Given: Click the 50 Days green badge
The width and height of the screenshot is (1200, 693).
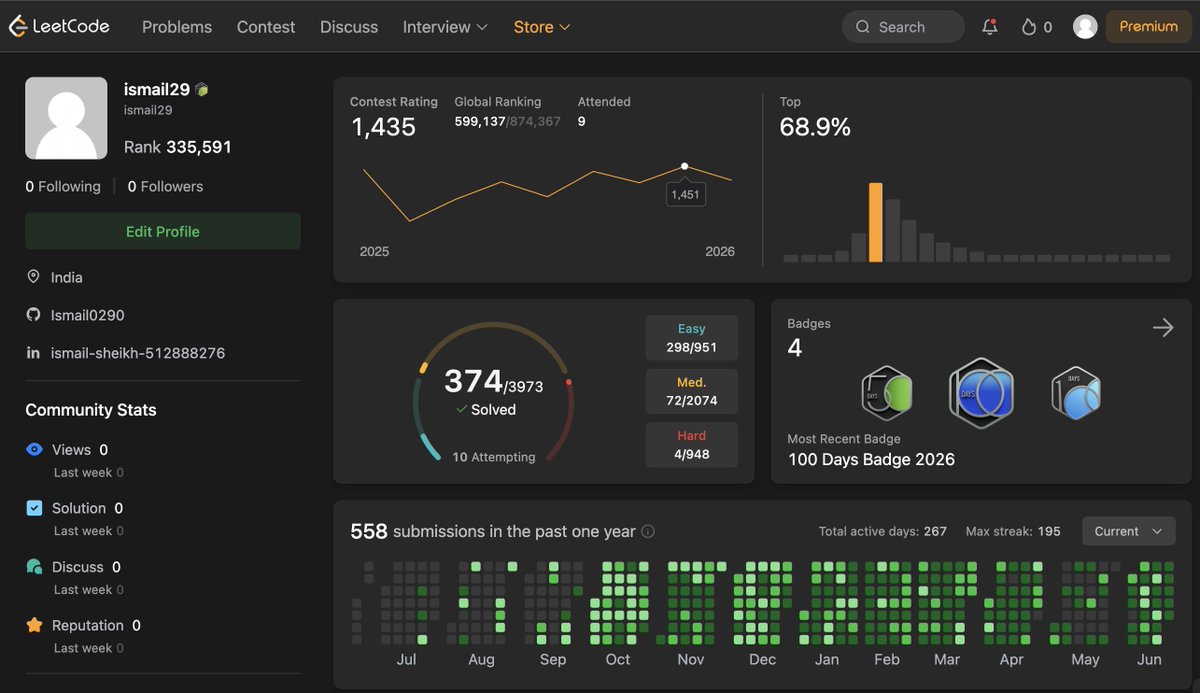Looking at the screenshot, I should tap(887, 393).
